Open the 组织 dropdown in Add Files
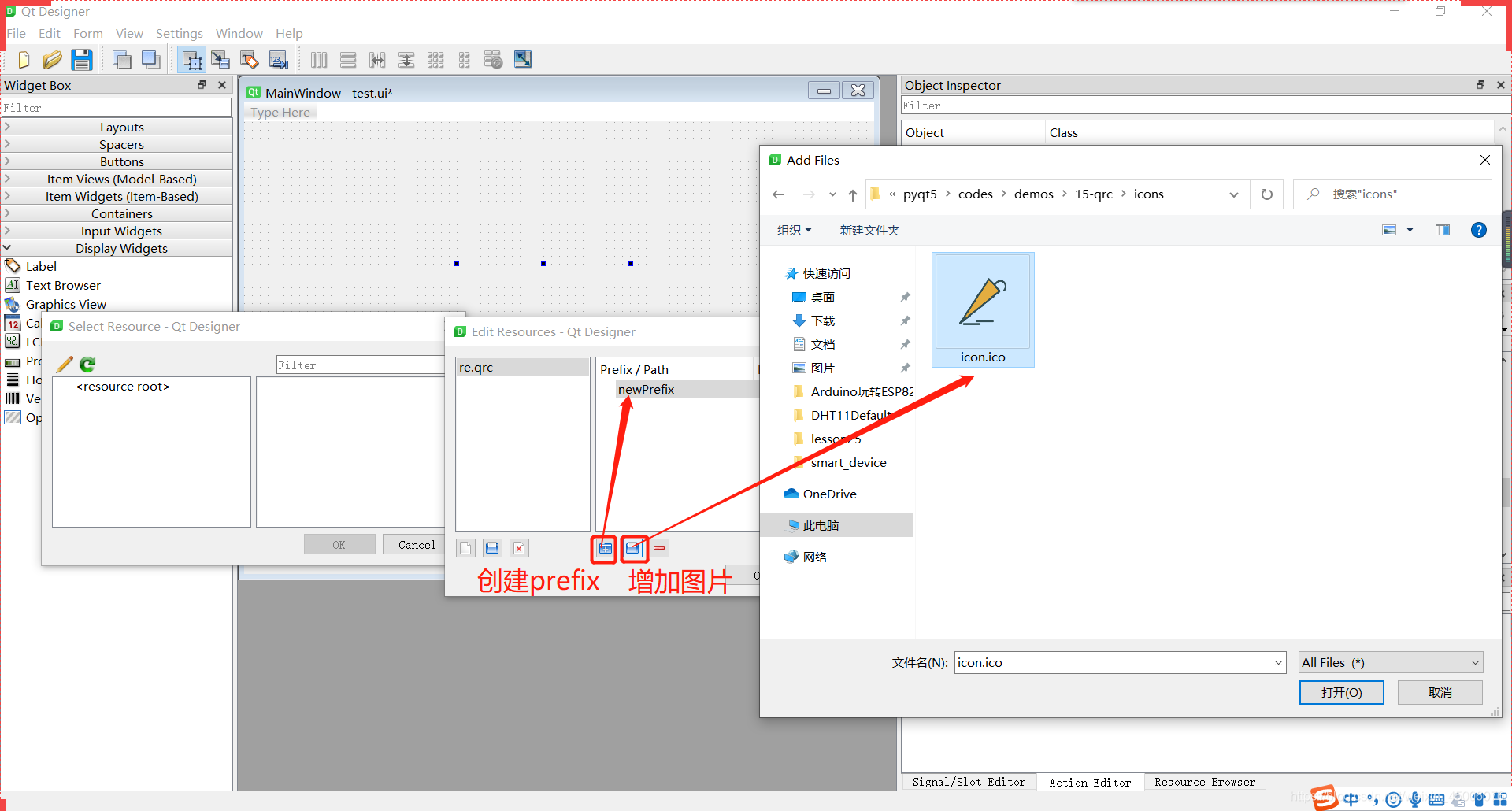 tap(794, 230)
